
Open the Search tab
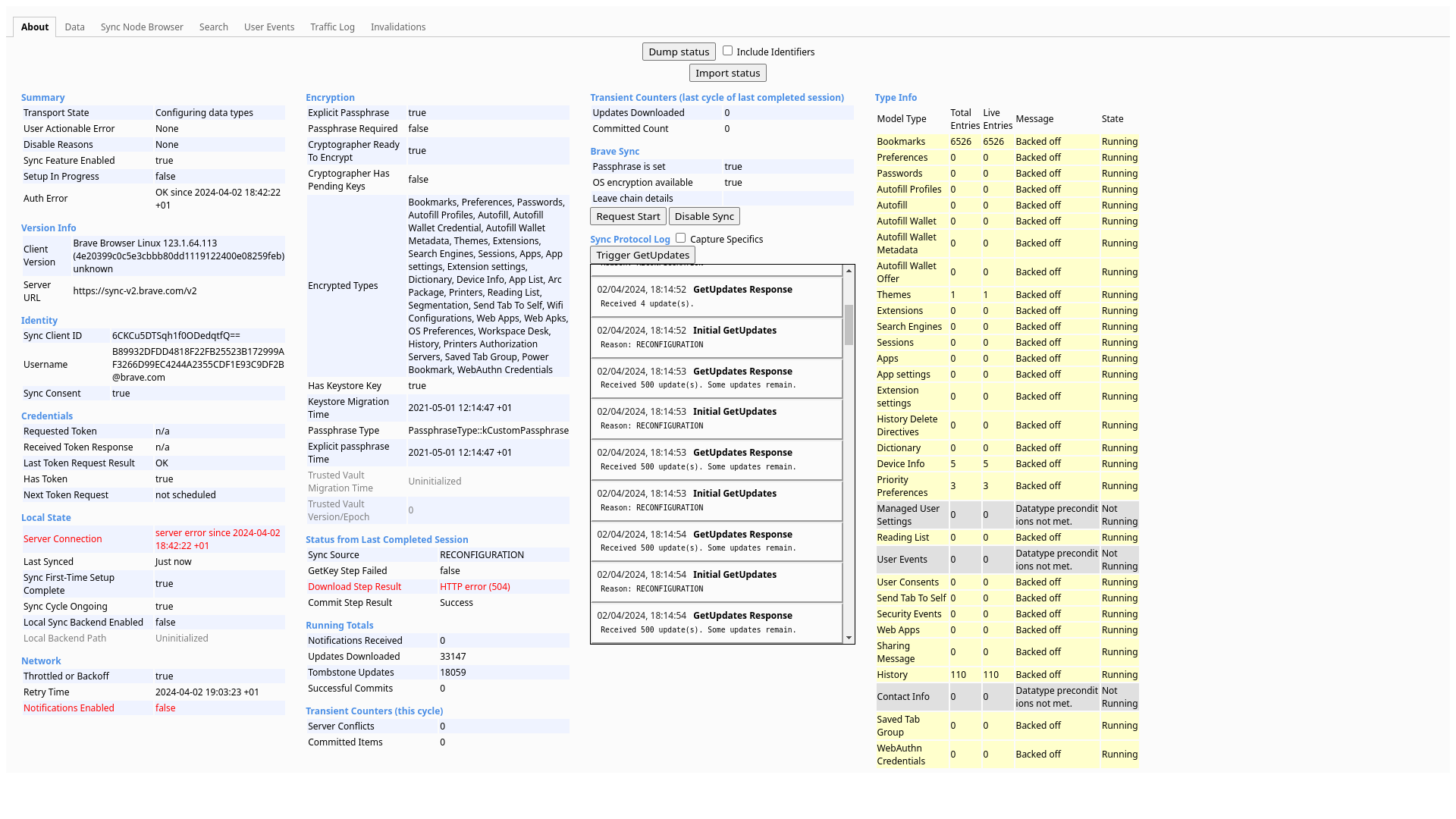(x=213, y=27)
